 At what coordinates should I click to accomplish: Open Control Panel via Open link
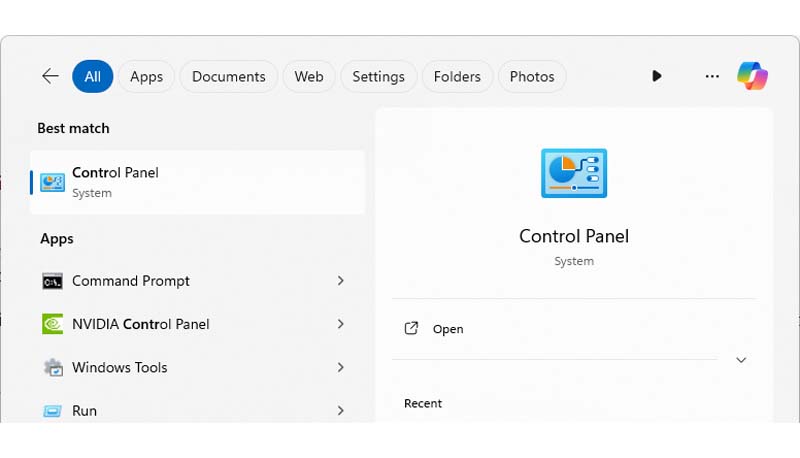click(447, 329)
